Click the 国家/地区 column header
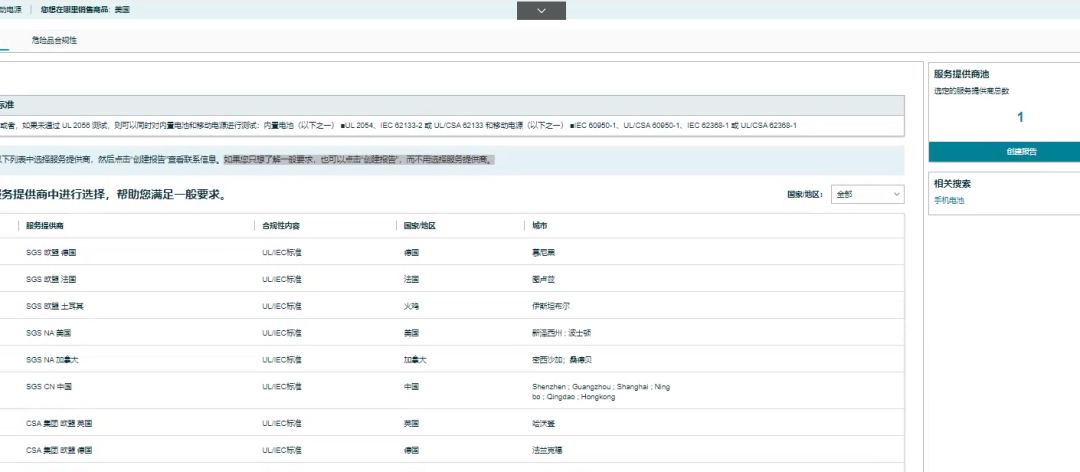Viewport: 1080px width, 472px height. 419,226
